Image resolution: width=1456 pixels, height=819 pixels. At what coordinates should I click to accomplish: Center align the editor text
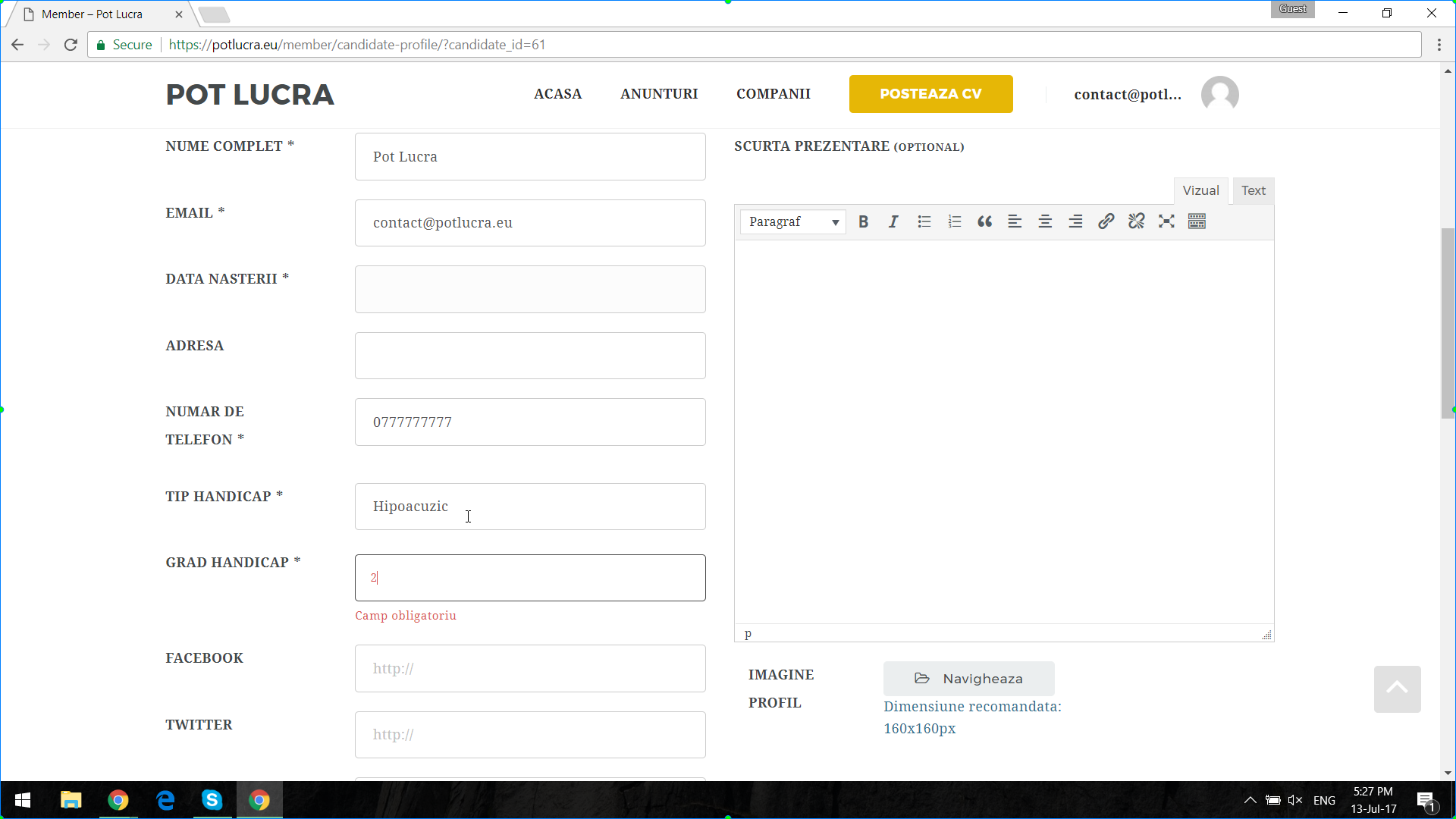tap(1045, 221)
